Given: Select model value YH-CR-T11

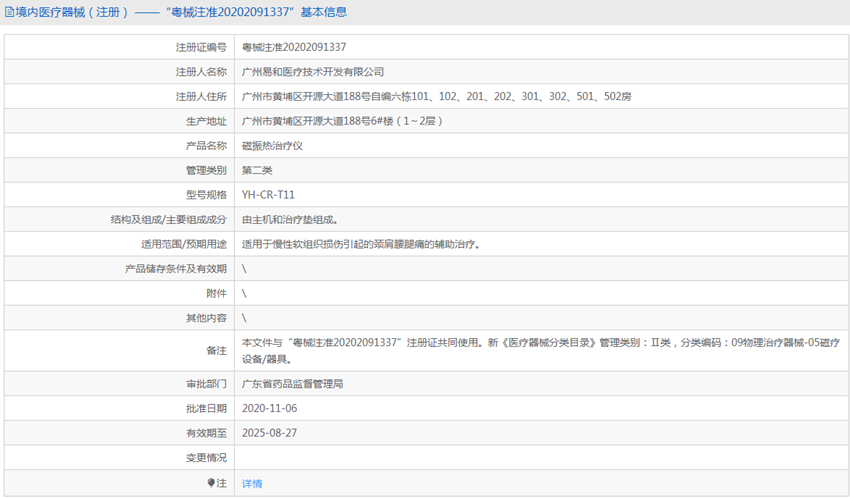Looking at the screenshot, I should click(x=268, y=195).
